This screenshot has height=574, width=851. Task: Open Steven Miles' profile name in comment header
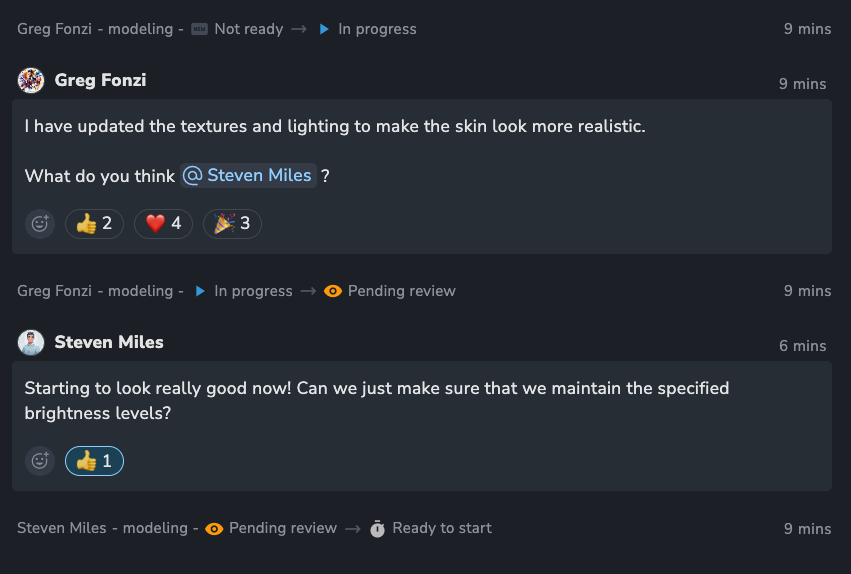click(109, 342)
